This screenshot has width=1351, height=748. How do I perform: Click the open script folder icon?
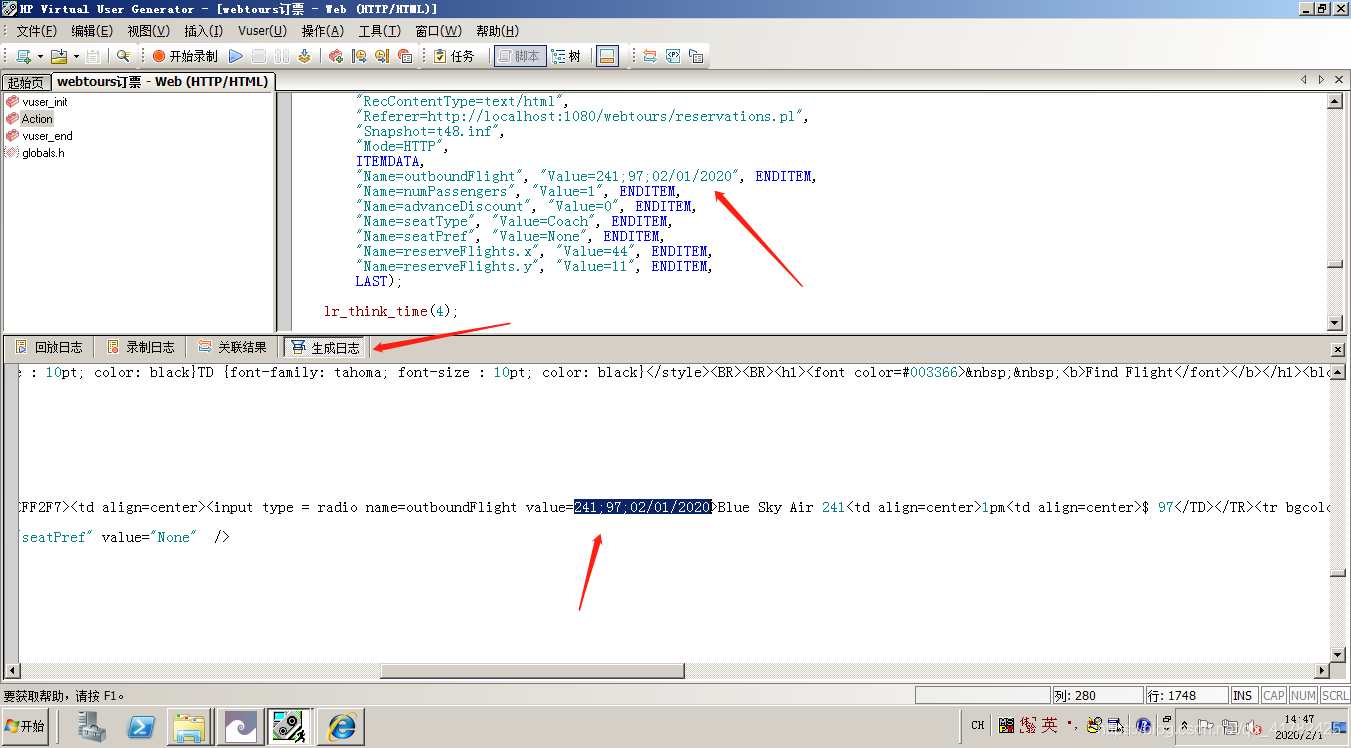click(x=58, y=56)
